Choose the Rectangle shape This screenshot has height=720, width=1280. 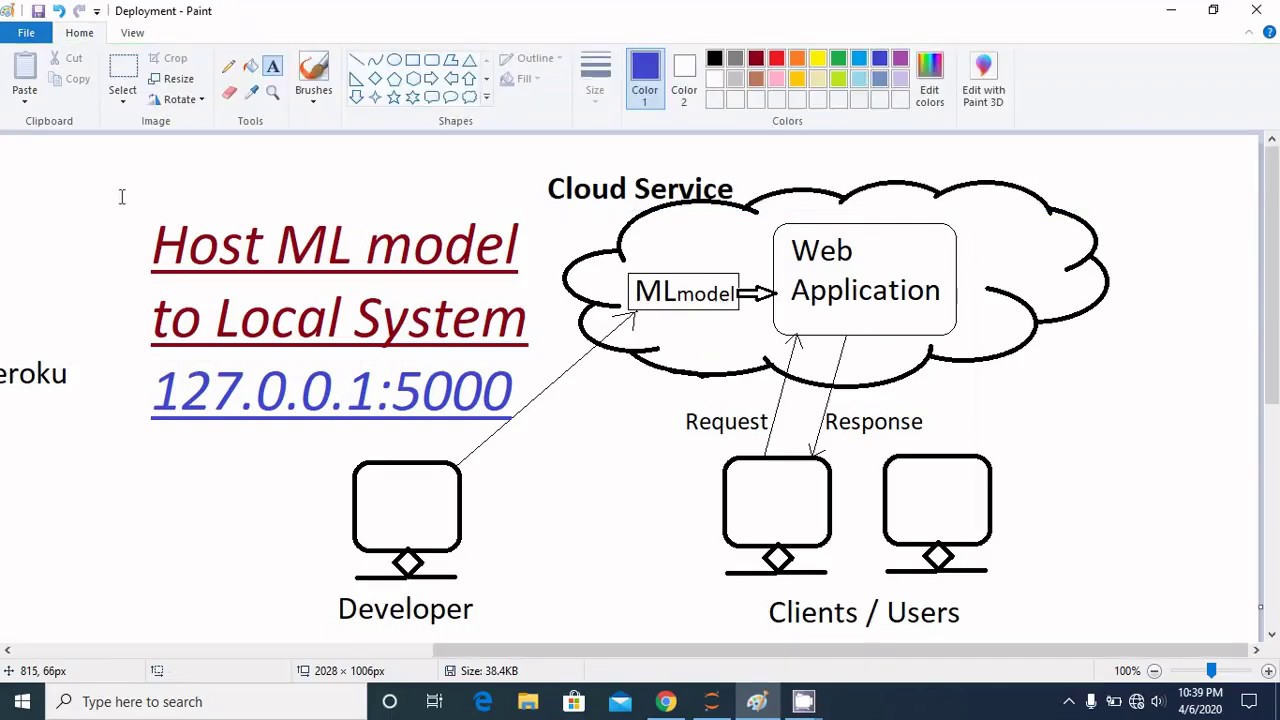pos(413,60)
